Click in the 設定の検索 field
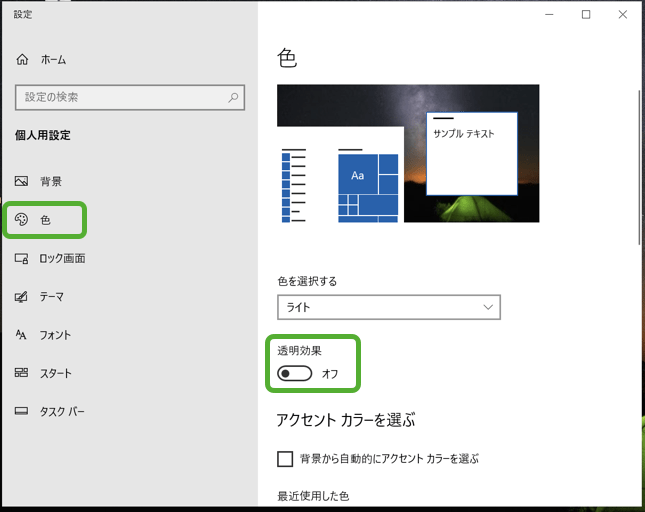The width and height of the screenshot is (645, 512). click(x=120, y=97)
